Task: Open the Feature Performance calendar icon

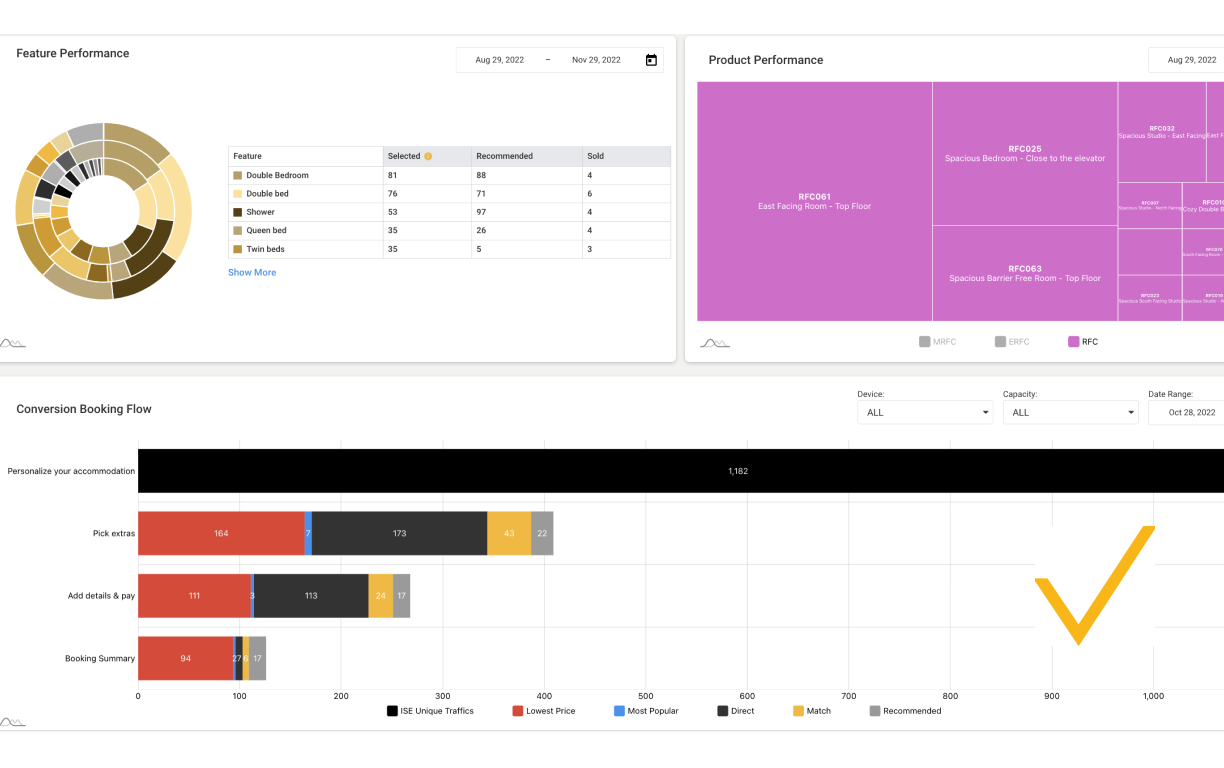Action: click(651, 60)
